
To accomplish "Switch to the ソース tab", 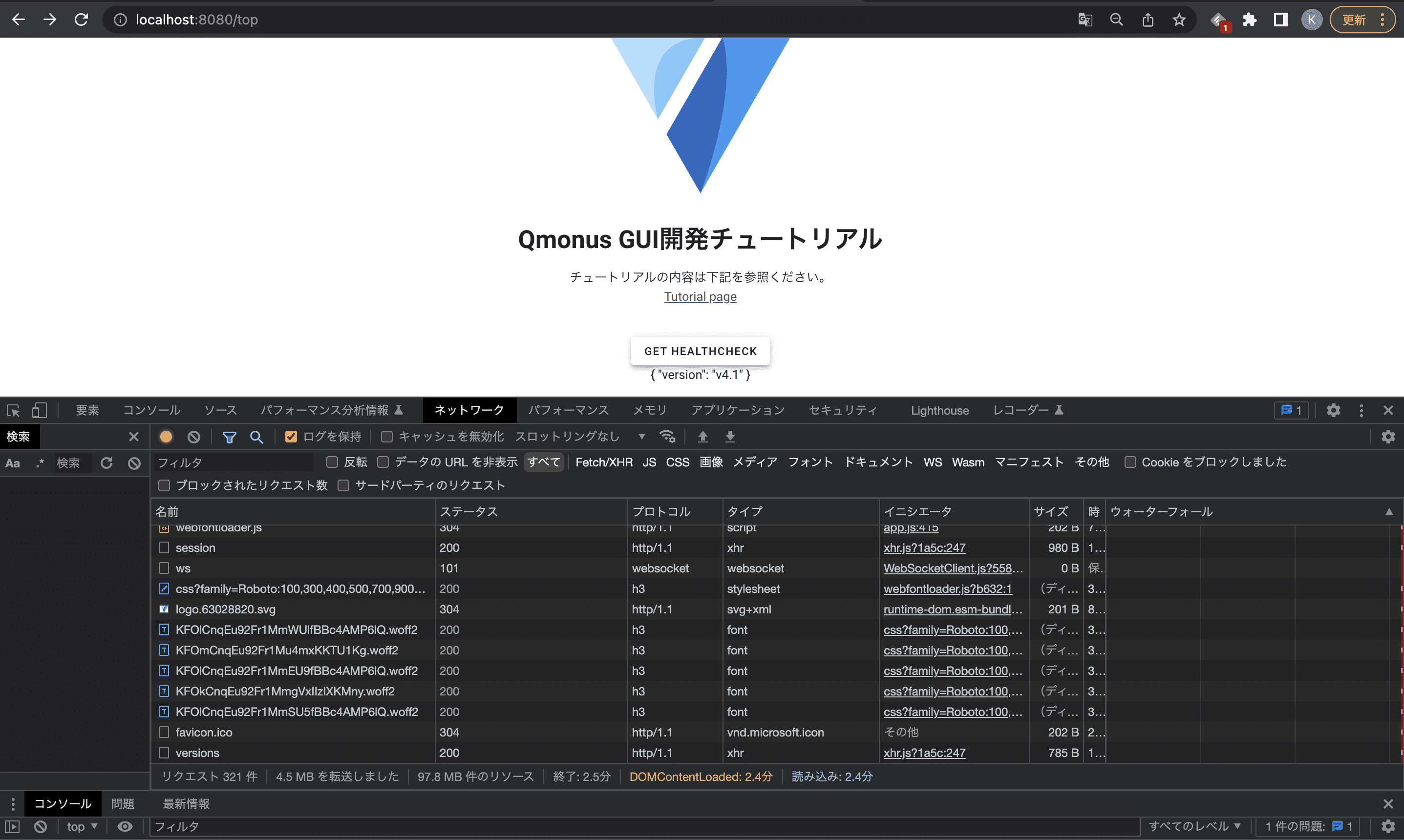I will click(x=220, y=410).
